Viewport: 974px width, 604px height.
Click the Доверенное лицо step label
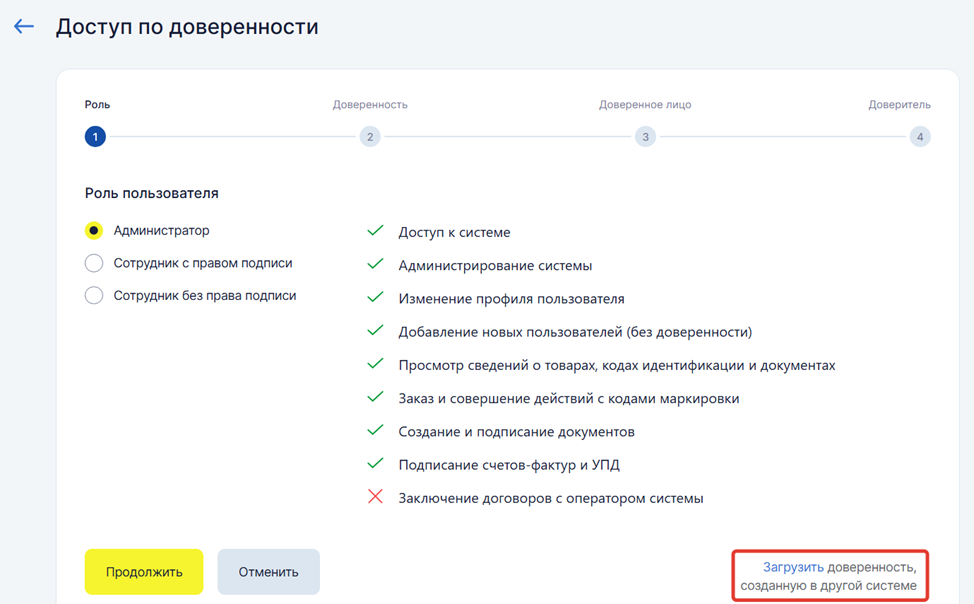[645, 105]
